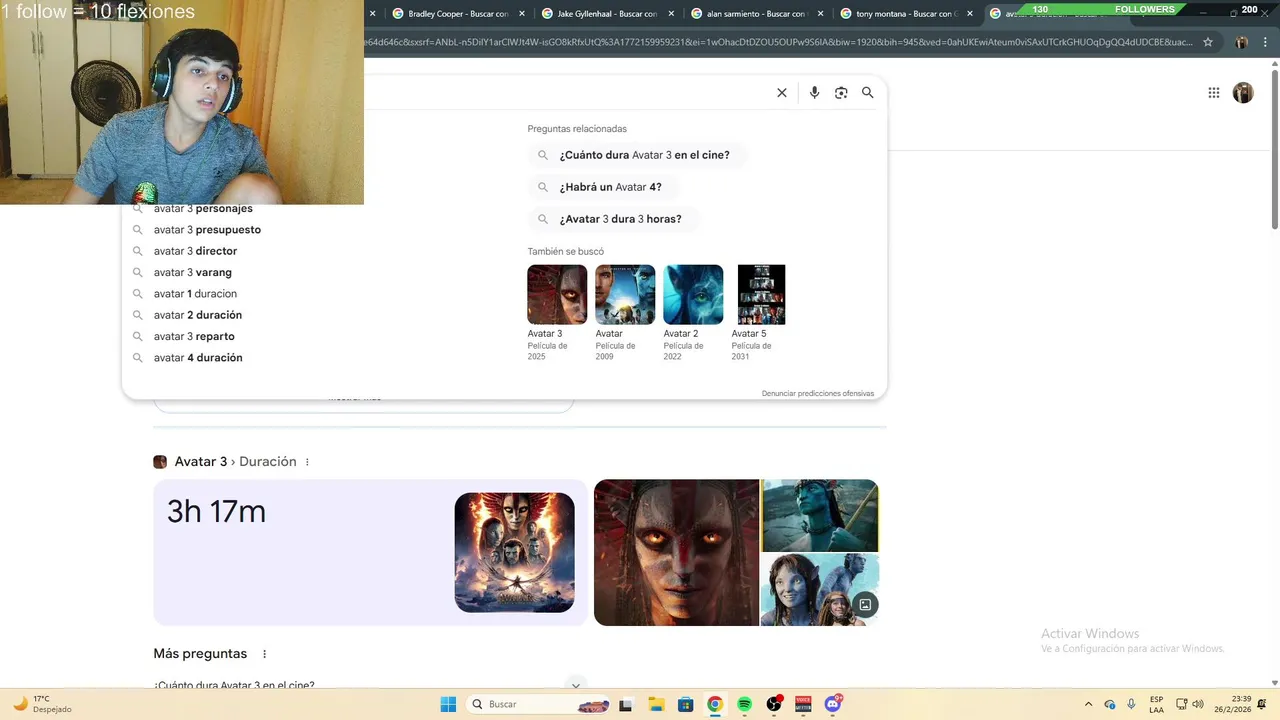This screenshot has height=720, width=1280.
Task: Switch to Chrome on the taskbar
Action: coord(715,704)
